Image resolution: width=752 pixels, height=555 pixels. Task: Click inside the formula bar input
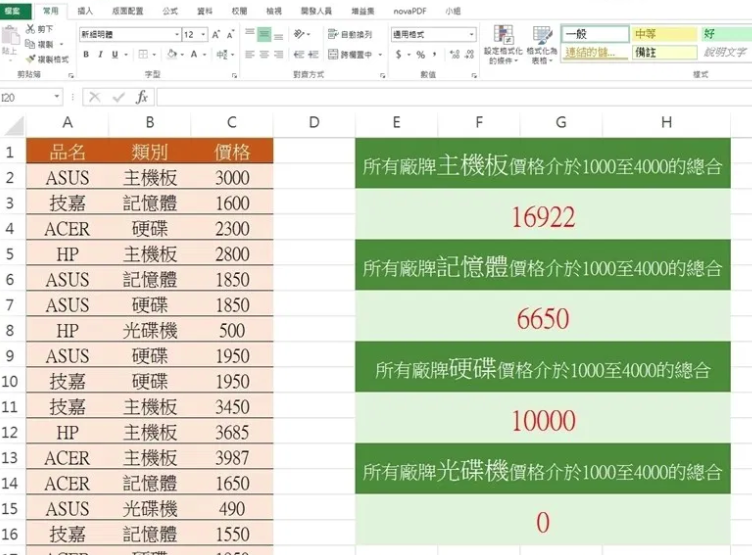click(453, 97)
